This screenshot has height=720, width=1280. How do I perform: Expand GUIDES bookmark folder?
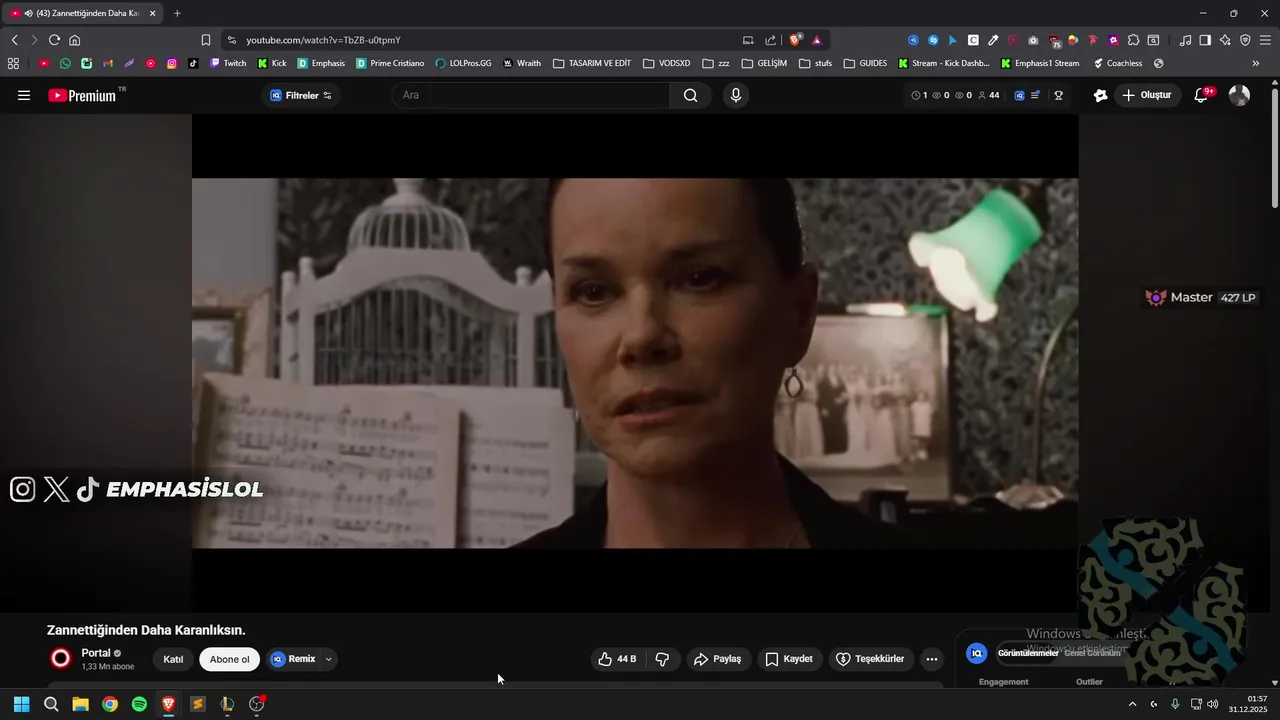(865, 63)
